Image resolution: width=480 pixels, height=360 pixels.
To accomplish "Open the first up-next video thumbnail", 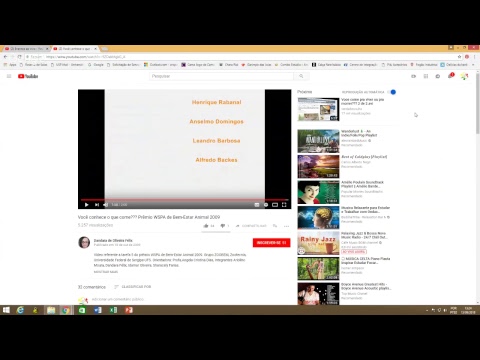I will click(318, 109).
